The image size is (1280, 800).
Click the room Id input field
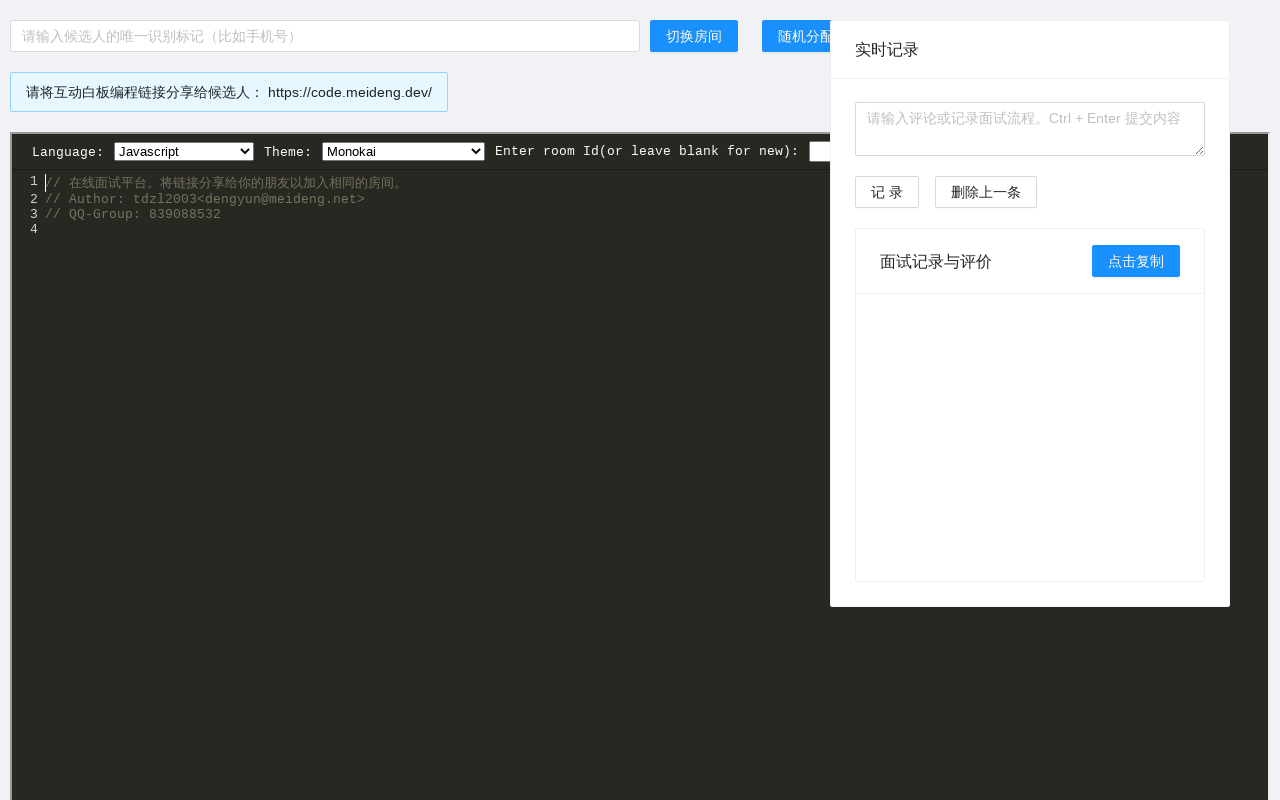[x=819, y=151]
